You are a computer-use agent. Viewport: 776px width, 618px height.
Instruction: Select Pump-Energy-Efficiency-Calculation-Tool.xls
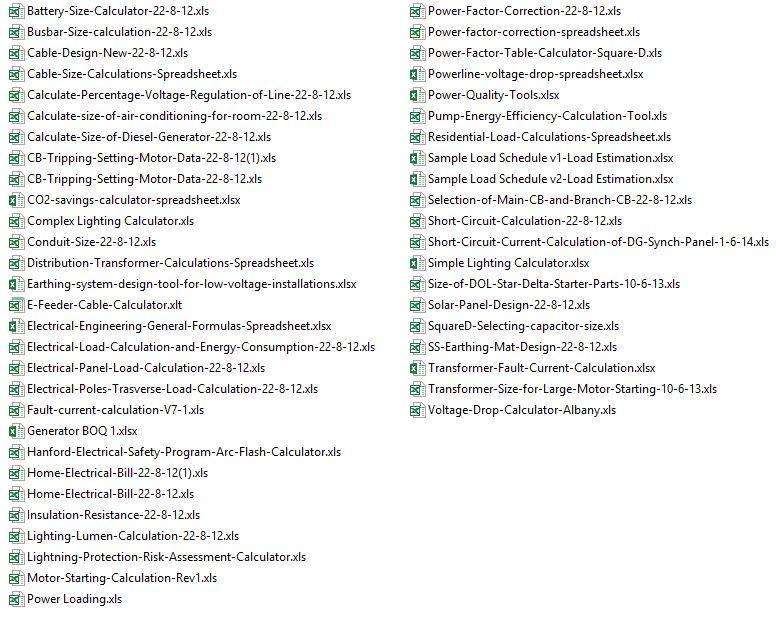548,116
